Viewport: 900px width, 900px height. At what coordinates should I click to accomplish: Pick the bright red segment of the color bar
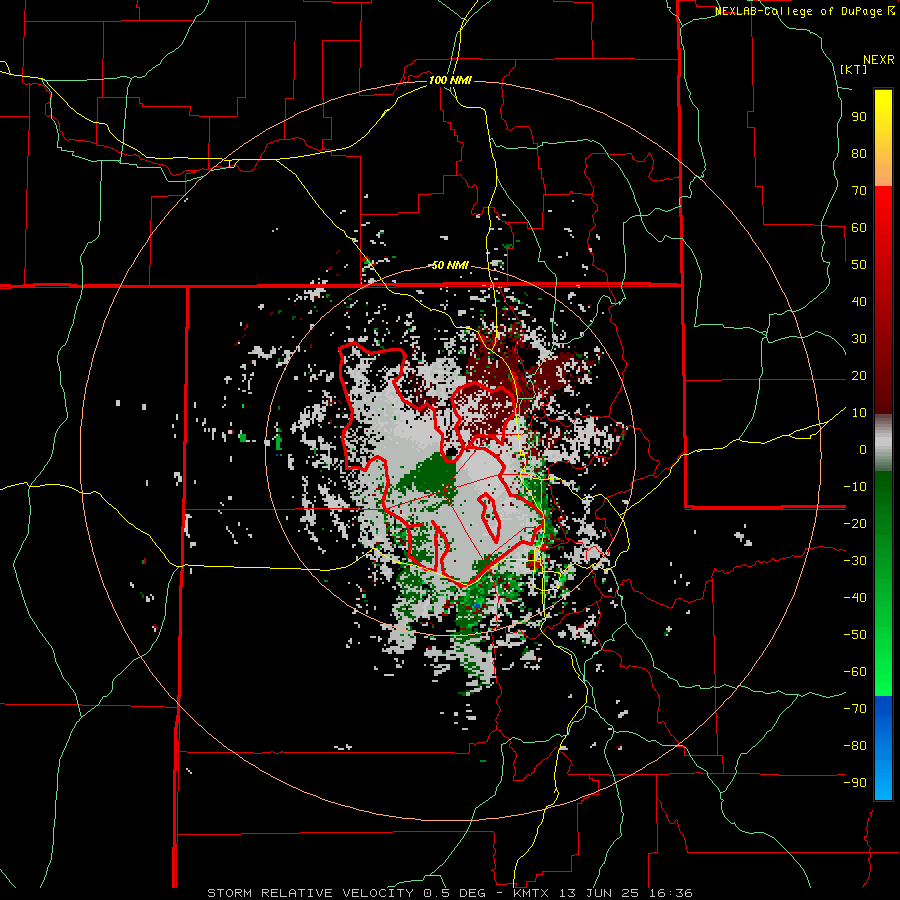coord(883,207)
